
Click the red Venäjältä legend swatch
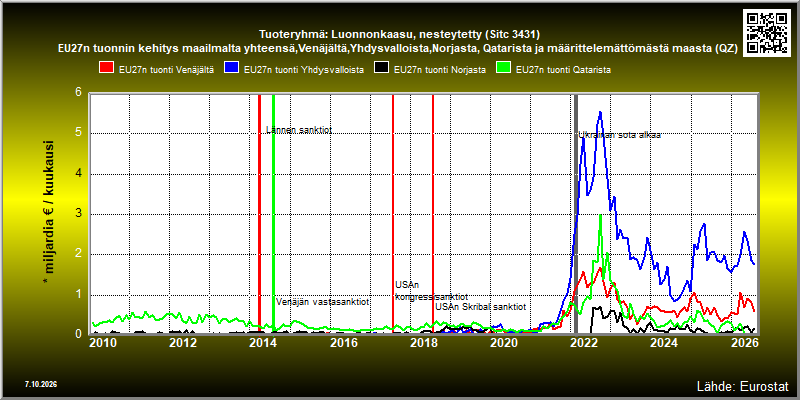pos(106,70)
